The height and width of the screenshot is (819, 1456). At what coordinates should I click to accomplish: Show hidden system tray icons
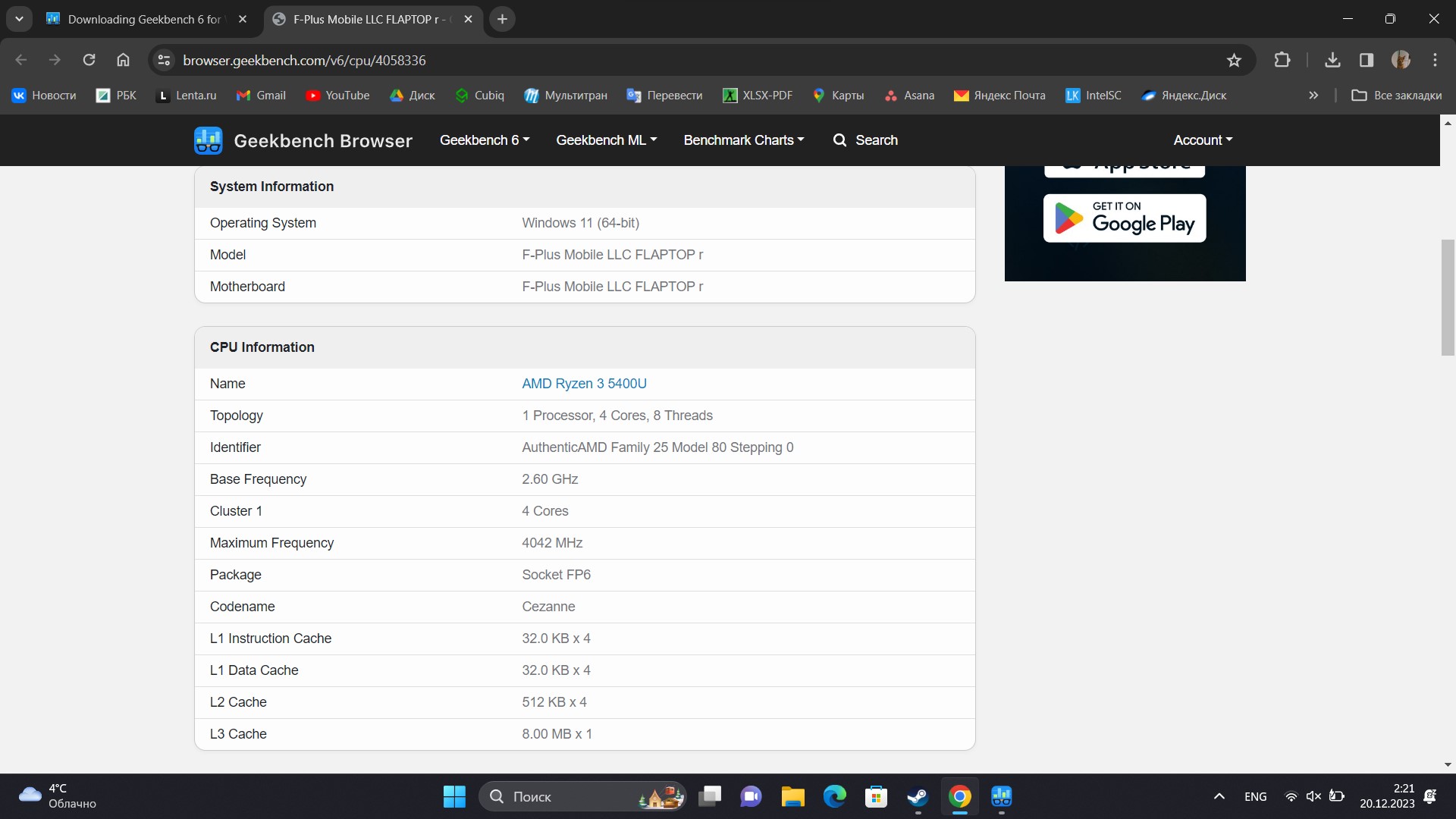click(x=1219, y=796)
